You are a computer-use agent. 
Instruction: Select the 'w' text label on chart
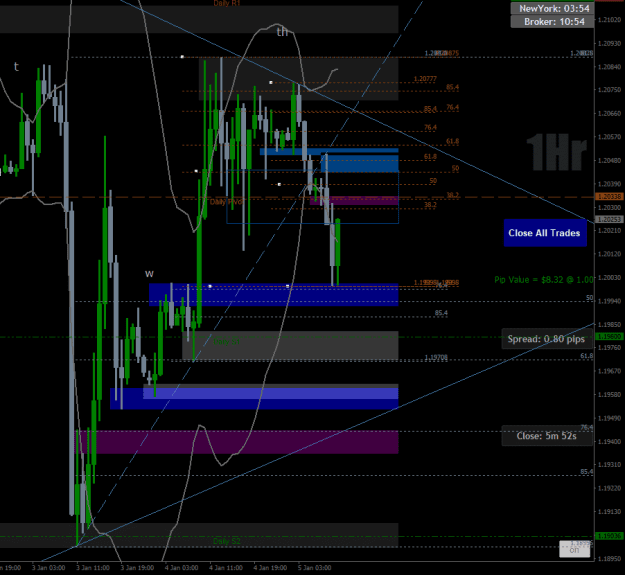point(149,274)
